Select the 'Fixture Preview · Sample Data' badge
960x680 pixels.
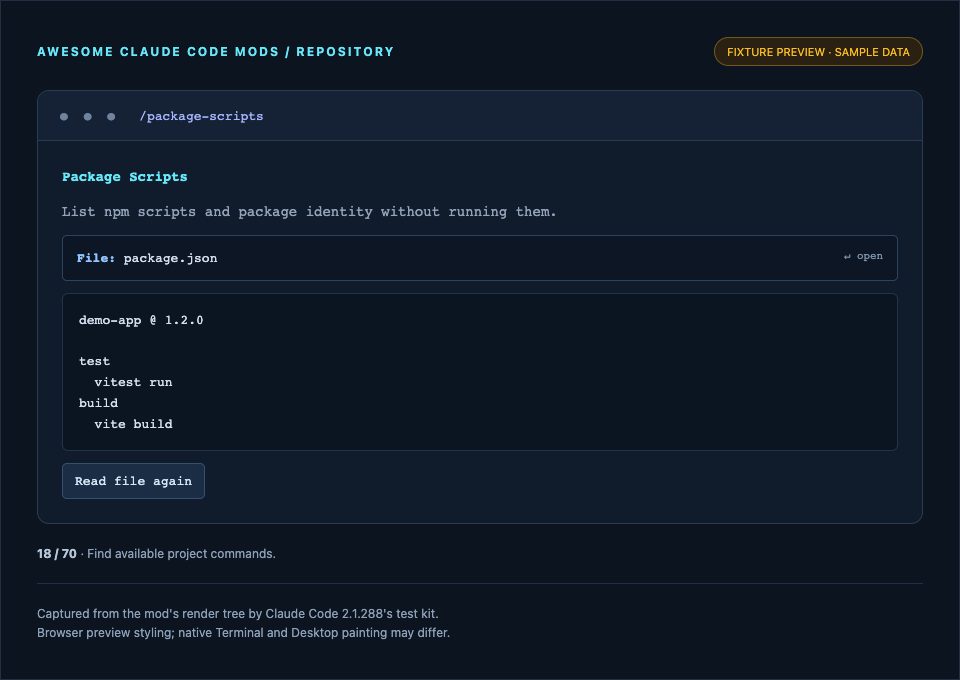tap(818, 52)
